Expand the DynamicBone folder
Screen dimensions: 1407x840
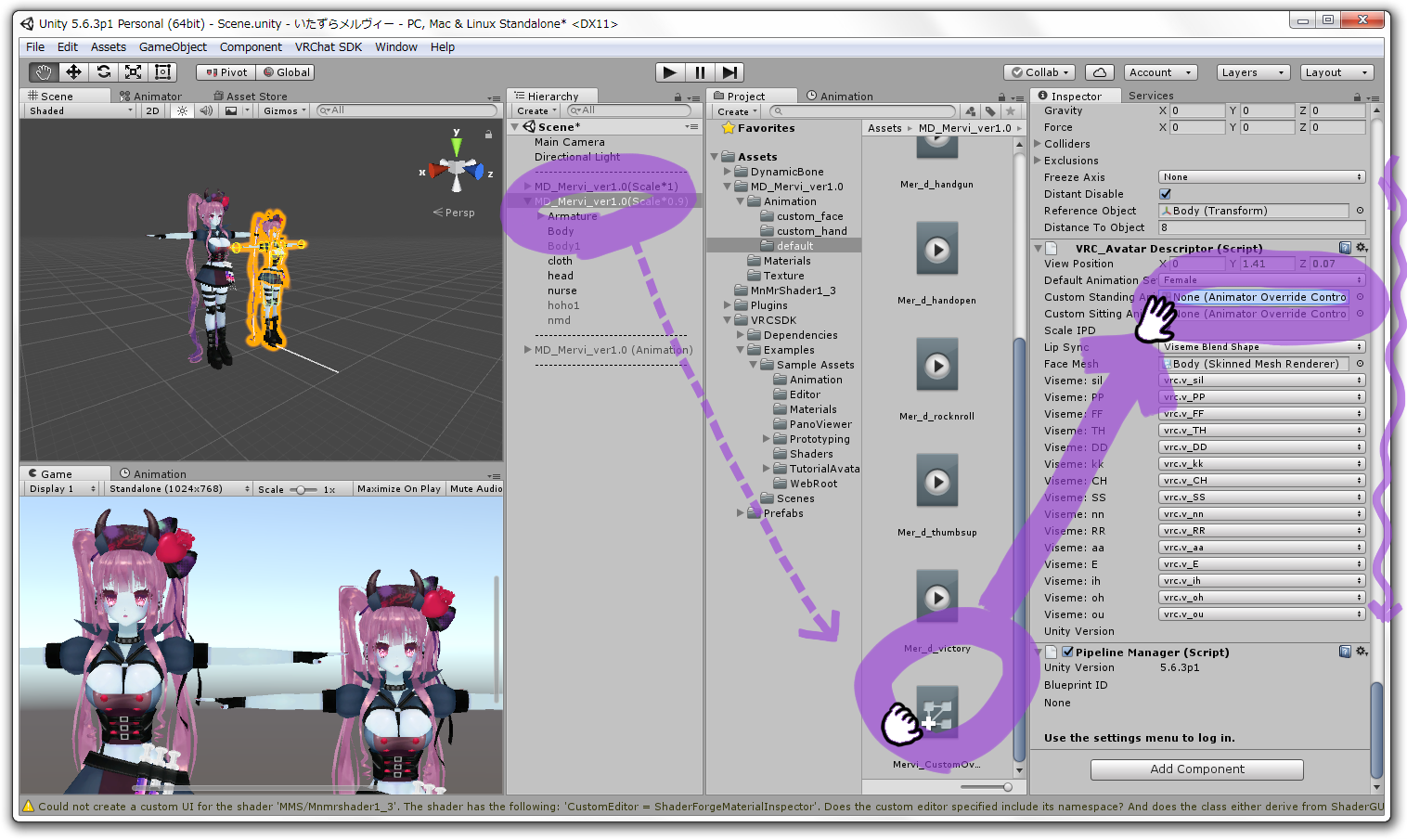[x=727, y=172]
